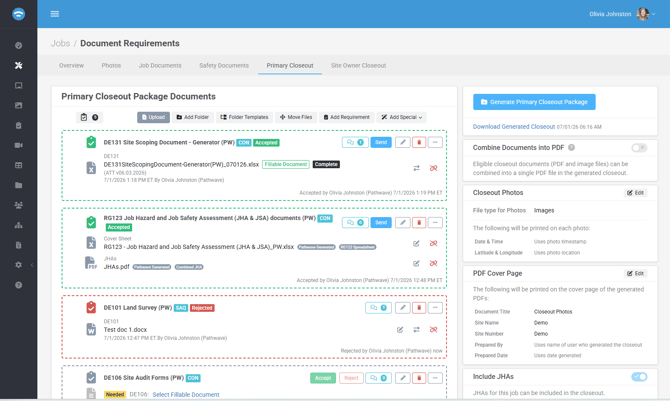
Task: Click Select Fillable Document link for DE106
Action: click(x=186, y=395)
